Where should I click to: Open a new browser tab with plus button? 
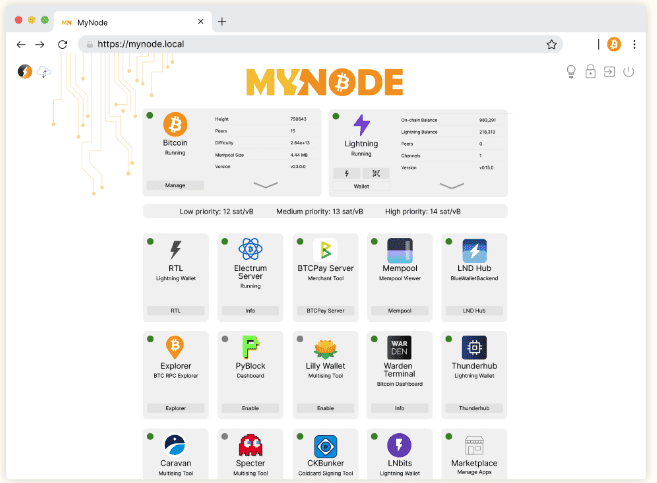click(222, 22)
